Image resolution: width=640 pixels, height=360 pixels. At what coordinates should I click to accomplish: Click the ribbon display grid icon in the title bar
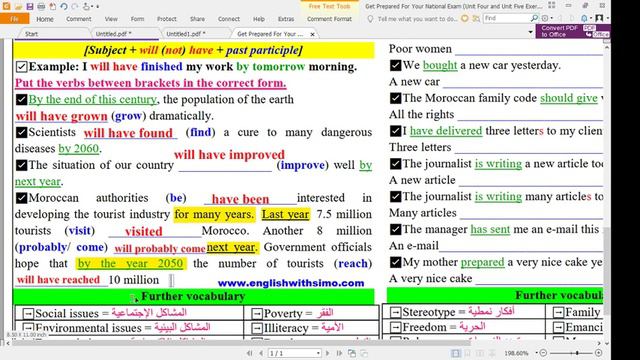click(552, 5)
